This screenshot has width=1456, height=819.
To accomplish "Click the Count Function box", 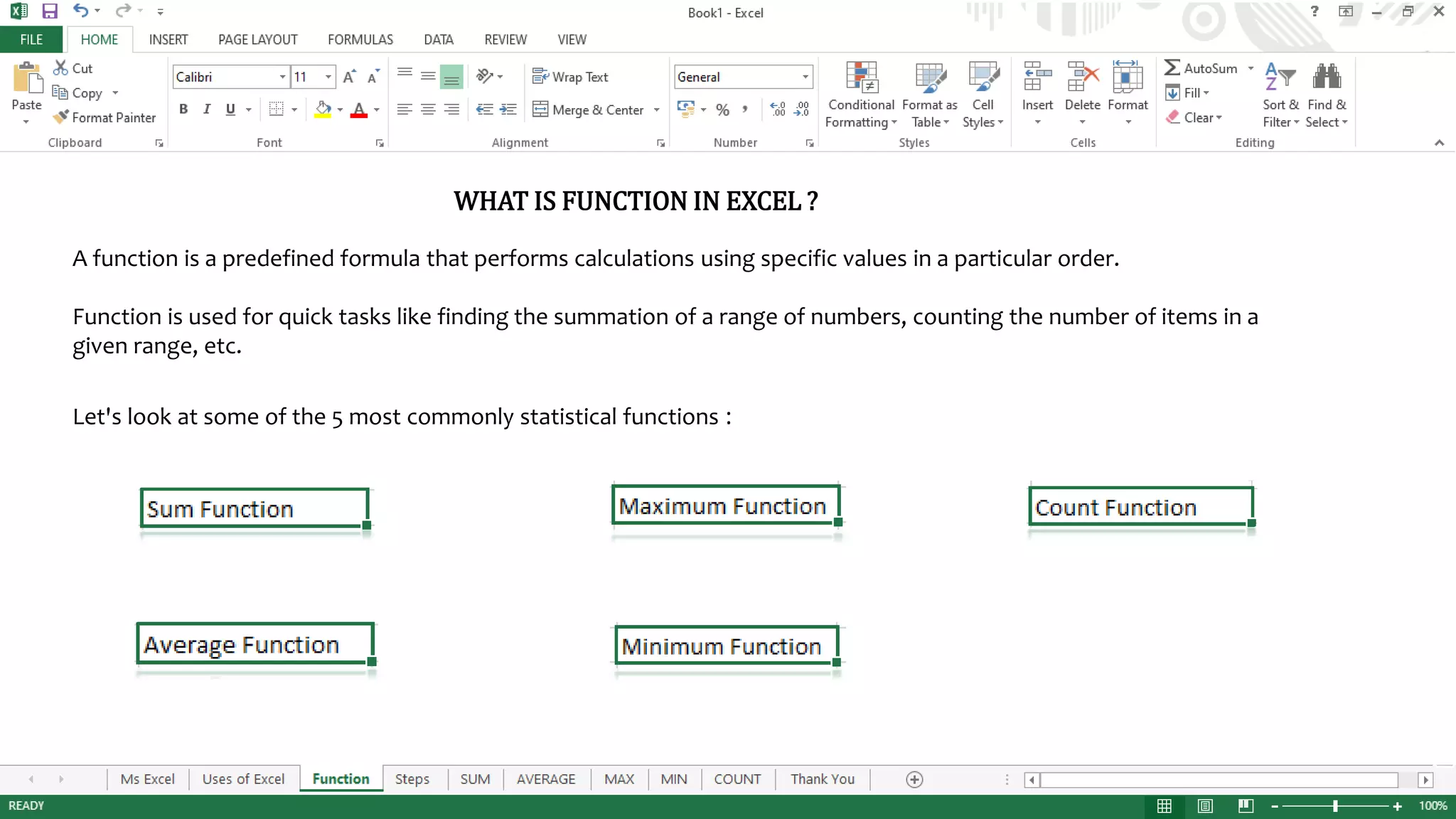I will (1141, 506).
